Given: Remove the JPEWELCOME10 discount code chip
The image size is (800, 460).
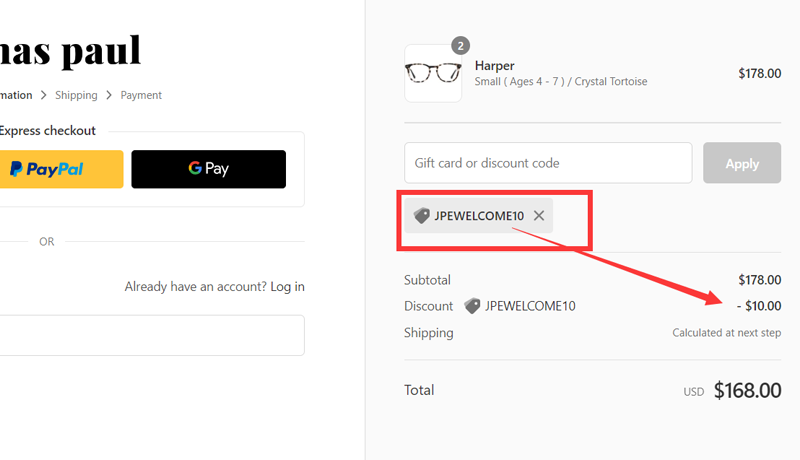Looking at the screenshot, I should (x=539, y=216).
